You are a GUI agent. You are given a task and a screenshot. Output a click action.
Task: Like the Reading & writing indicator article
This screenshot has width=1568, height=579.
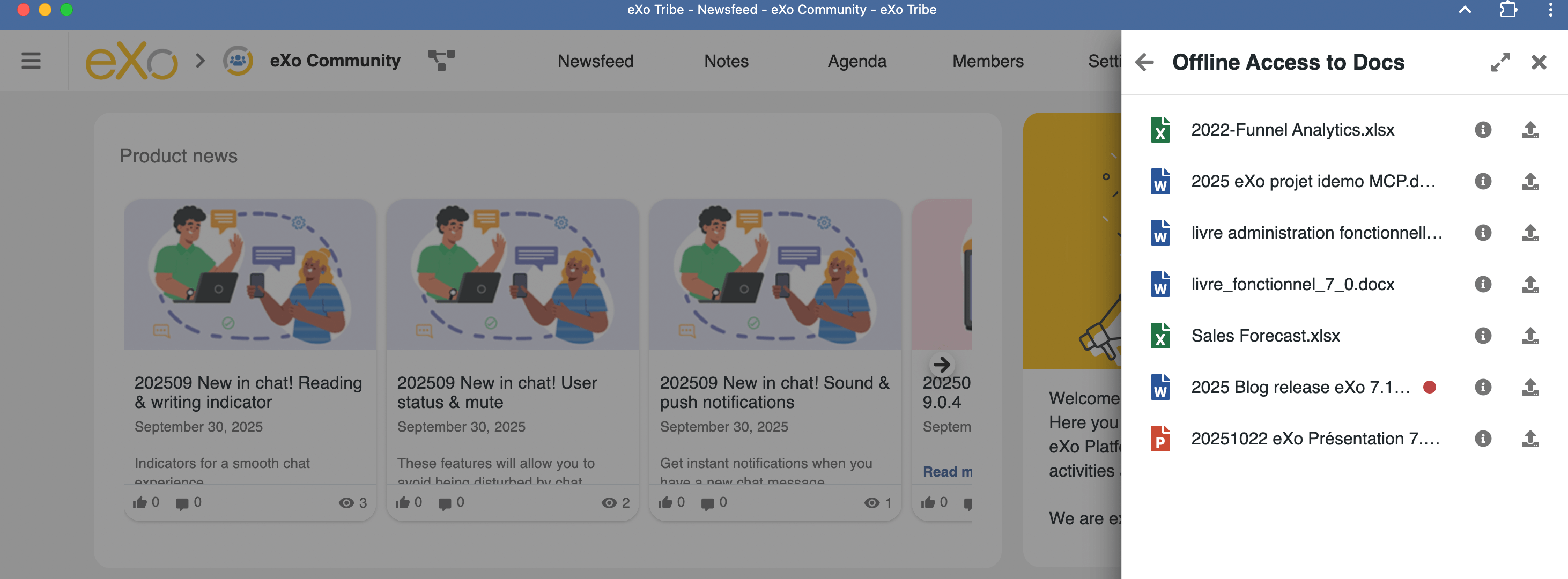(x=140, y=502)
